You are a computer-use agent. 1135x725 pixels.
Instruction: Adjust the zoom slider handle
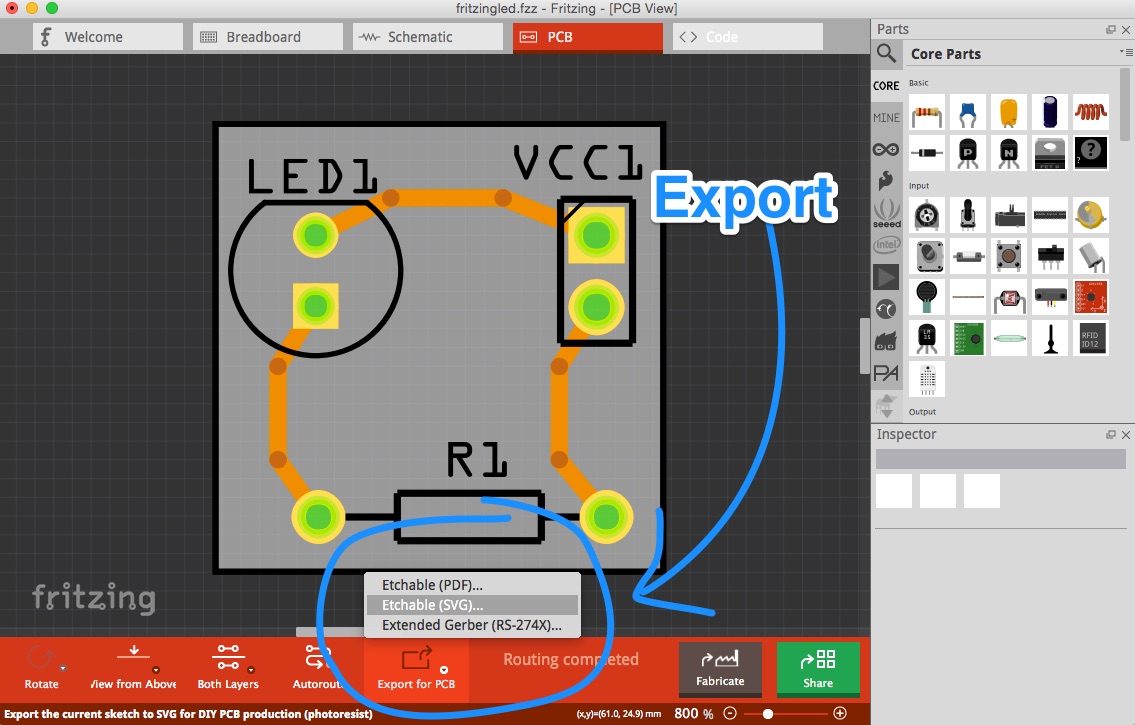768,713
